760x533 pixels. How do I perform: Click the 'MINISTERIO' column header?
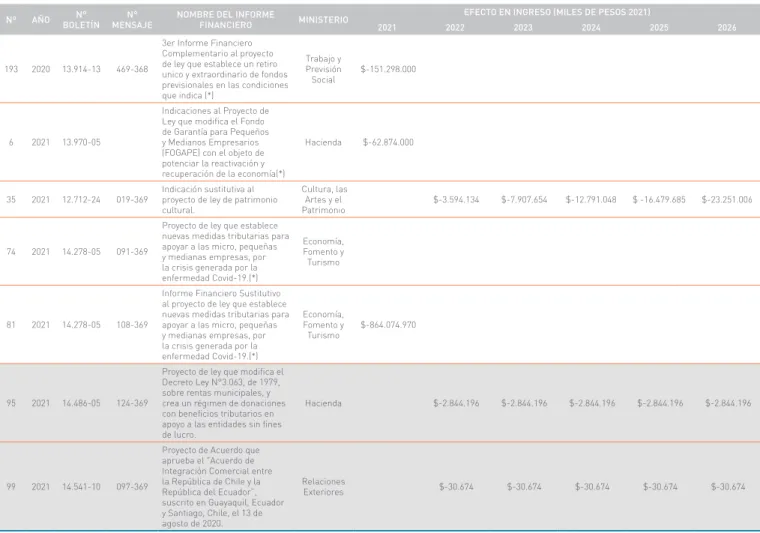pyautogui.click(x=323, y=20)
